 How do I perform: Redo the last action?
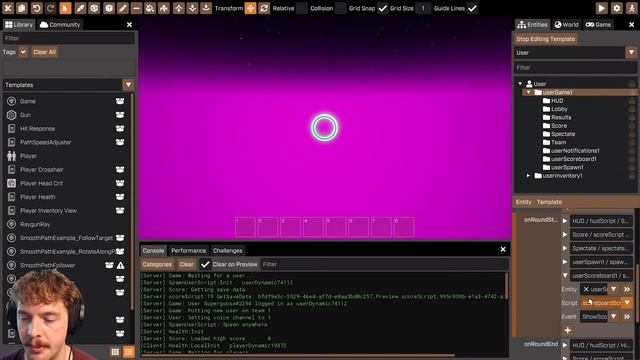[x=50, y=8]
